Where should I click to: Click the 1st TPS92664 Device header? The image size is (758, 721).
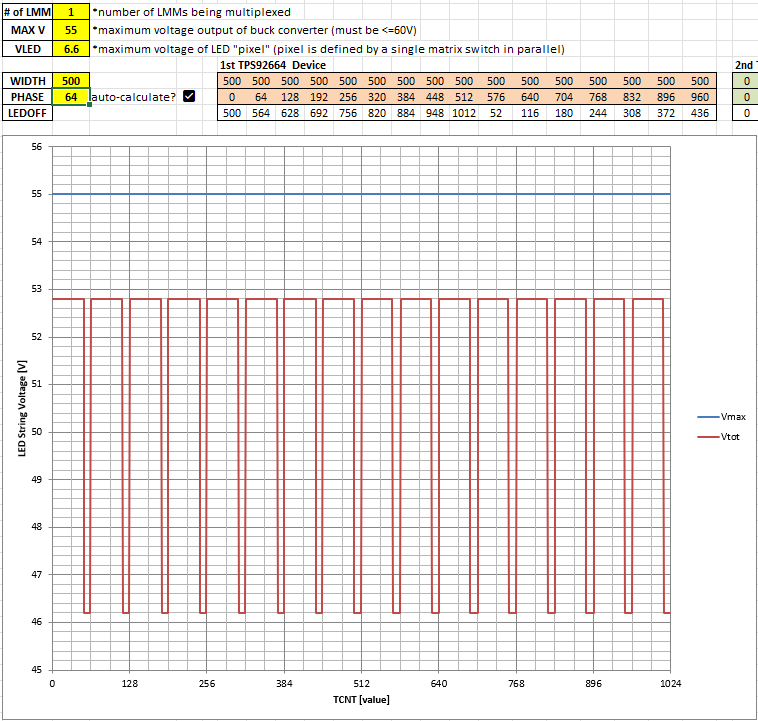pyautogui.click(x=272, y=65)
